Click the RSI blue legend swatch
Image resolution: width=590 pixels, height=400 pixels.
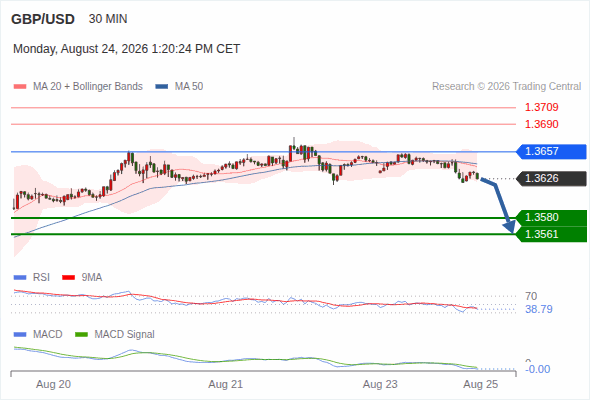pyautogui.click(x=20, y=278)
